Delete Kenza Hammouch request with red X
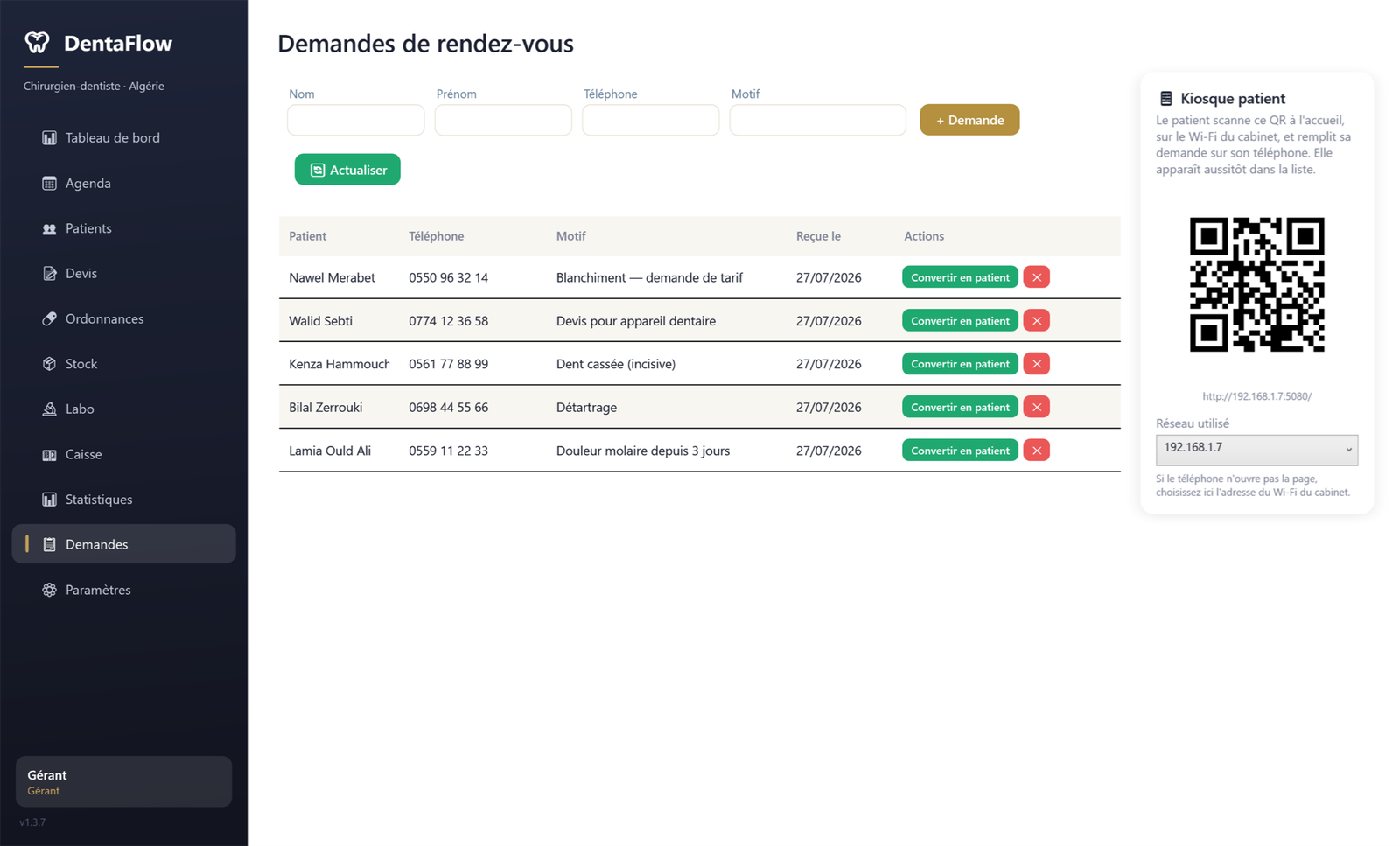 1036,364
